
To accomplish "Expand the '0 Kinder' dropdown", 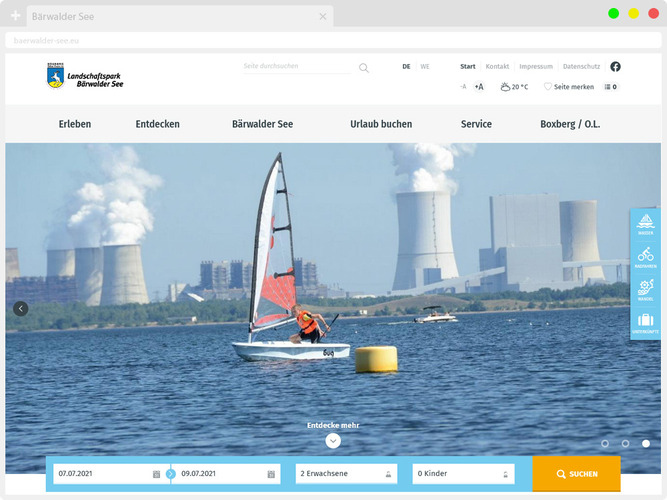I will 464,473.
